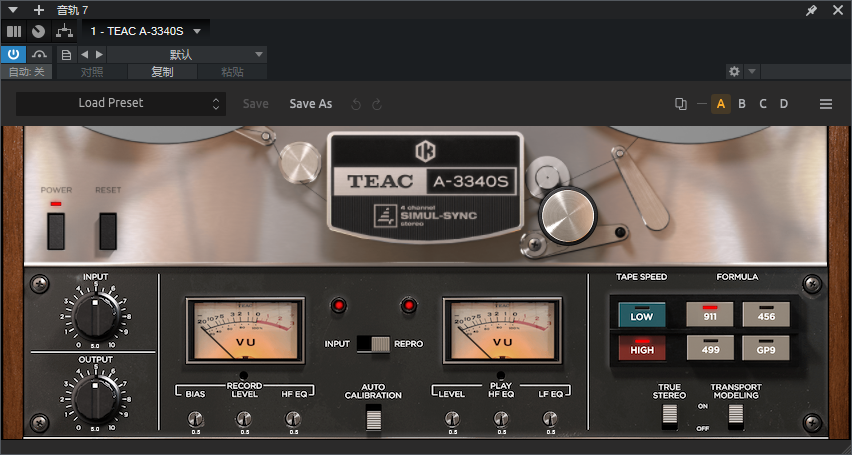
Task: Close the plugin window with X
Action: (x=838, y=10)
